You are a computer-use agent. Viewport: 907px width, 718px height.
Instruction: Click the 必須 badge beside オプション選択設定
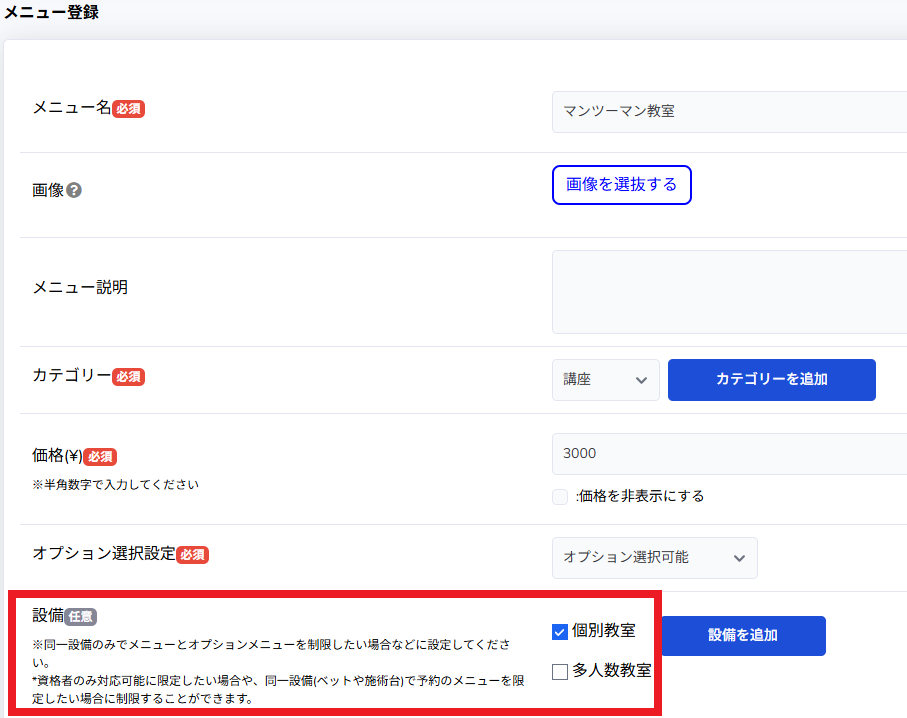pos(192,554)
